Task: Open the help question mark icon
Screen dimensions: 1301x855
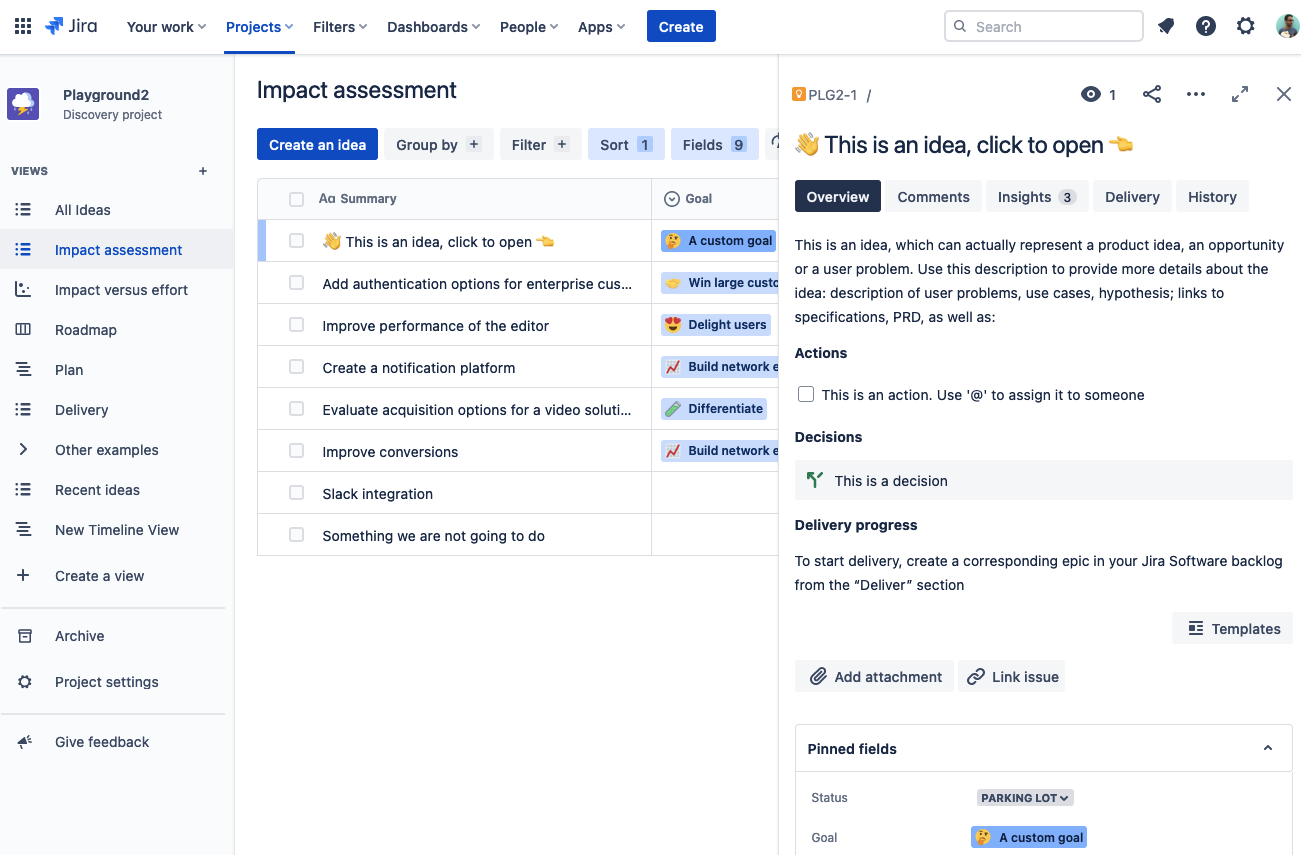Action: click(x=1206, y=26)
